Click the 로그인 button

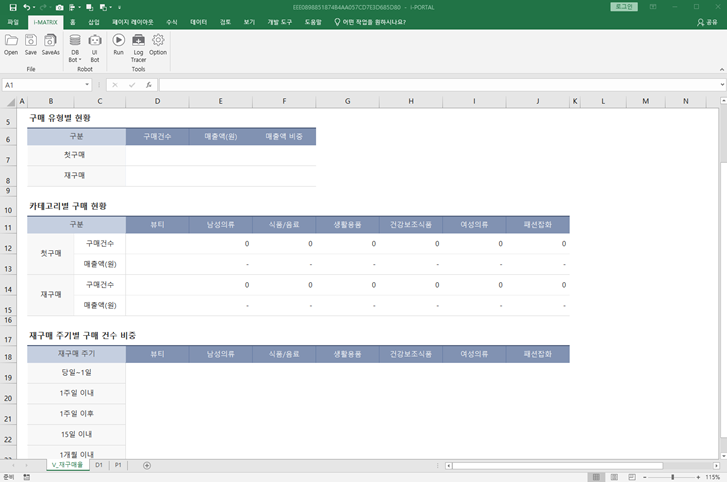[x=626, y=7]
